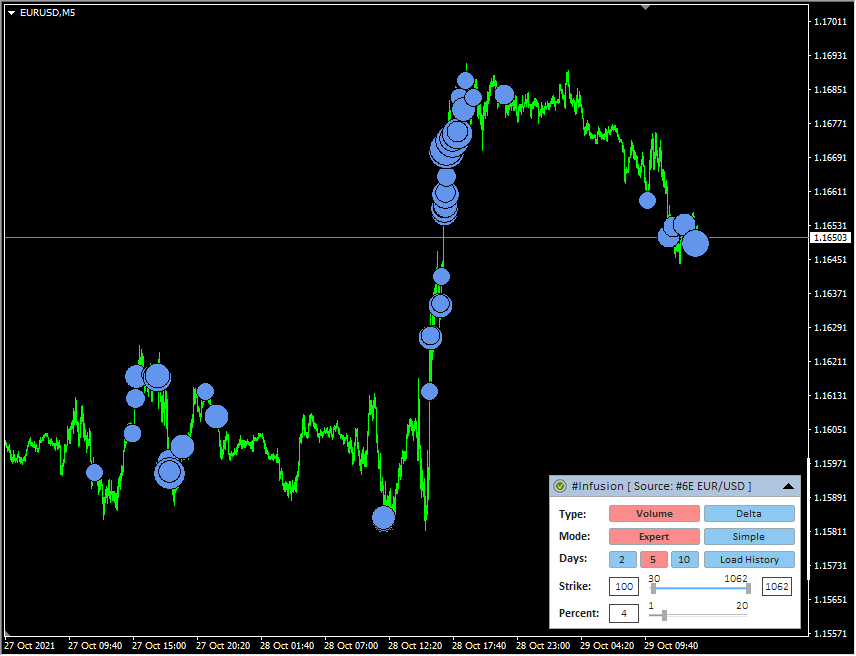Set Days to 2
The height and width of the screenshot is (656, 856).
click(x=621, y=560)
